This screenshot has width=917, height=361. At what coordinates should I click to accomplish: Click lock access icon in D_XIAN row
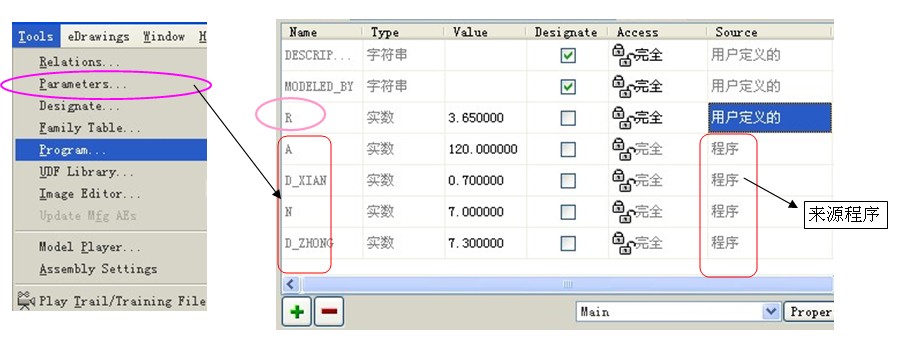[x=622, y=180]
